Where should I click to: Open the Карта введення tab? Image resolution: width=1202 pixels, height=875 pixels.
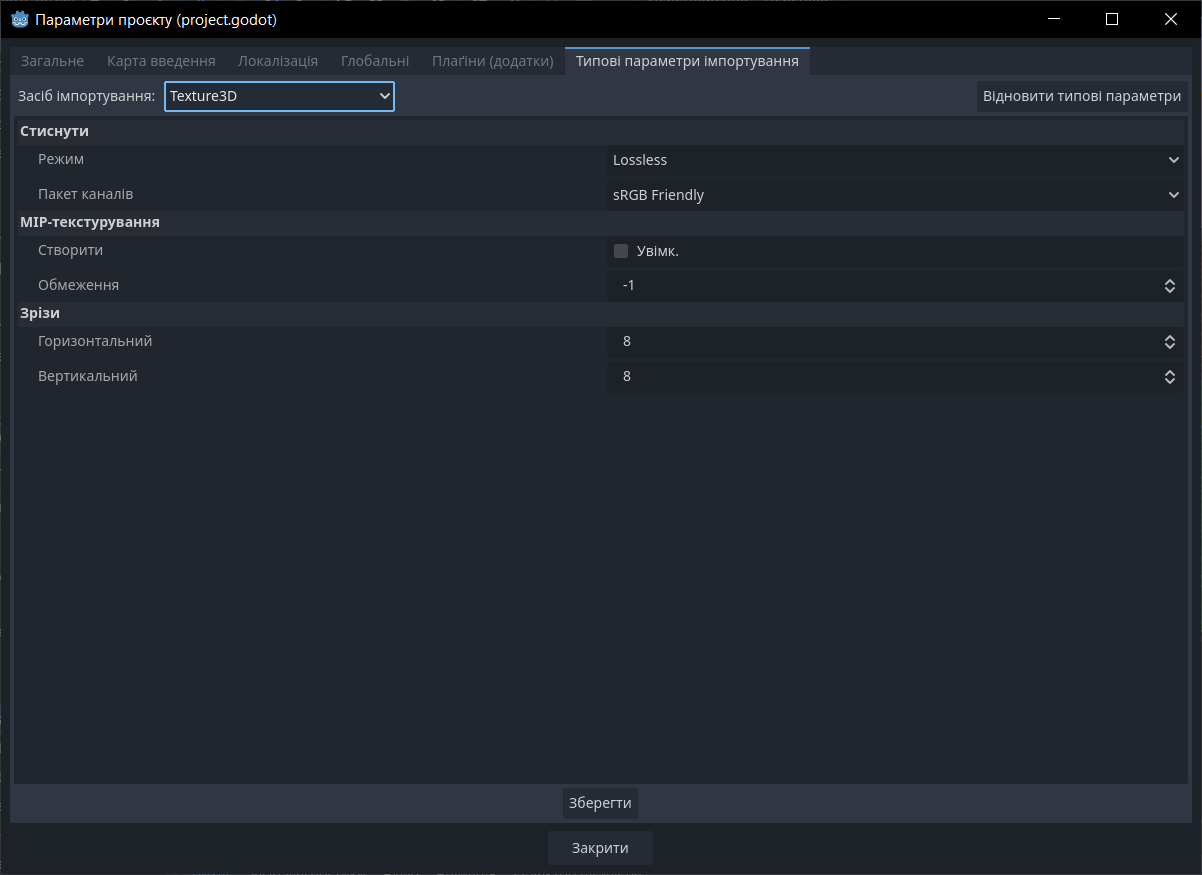pyautogui.click(x=161, y=61)
